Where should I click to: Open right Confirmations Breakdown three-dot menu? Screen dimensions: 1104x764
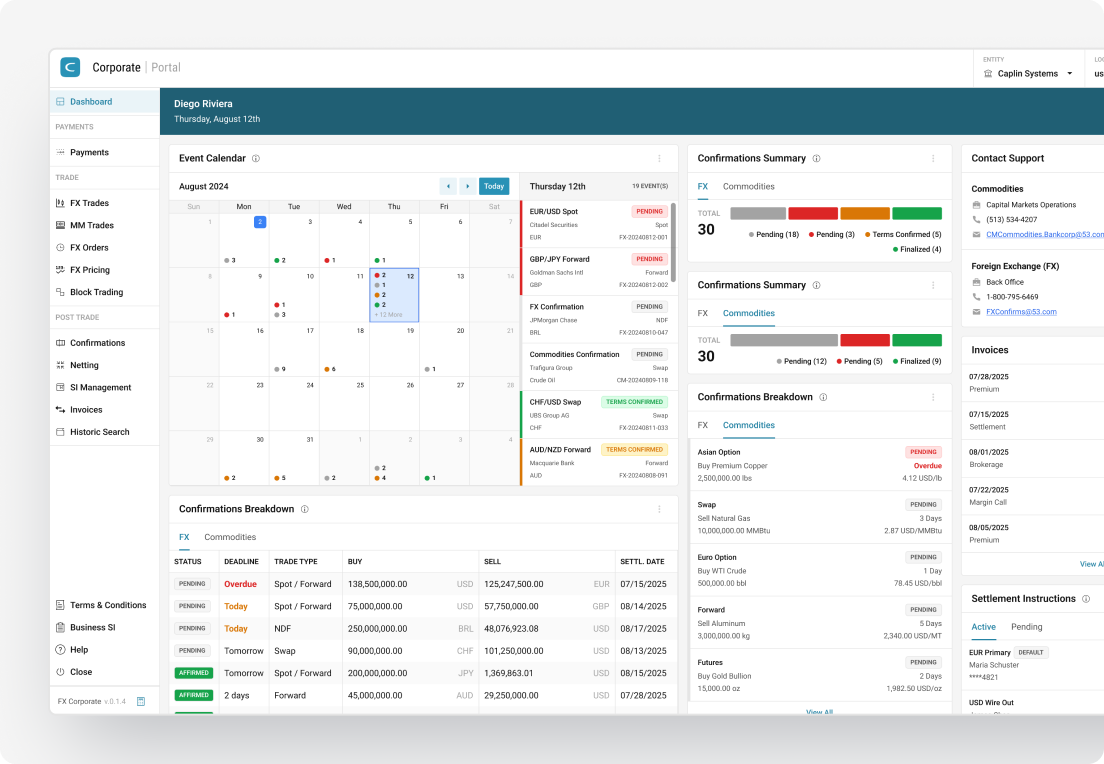(933, 397)
